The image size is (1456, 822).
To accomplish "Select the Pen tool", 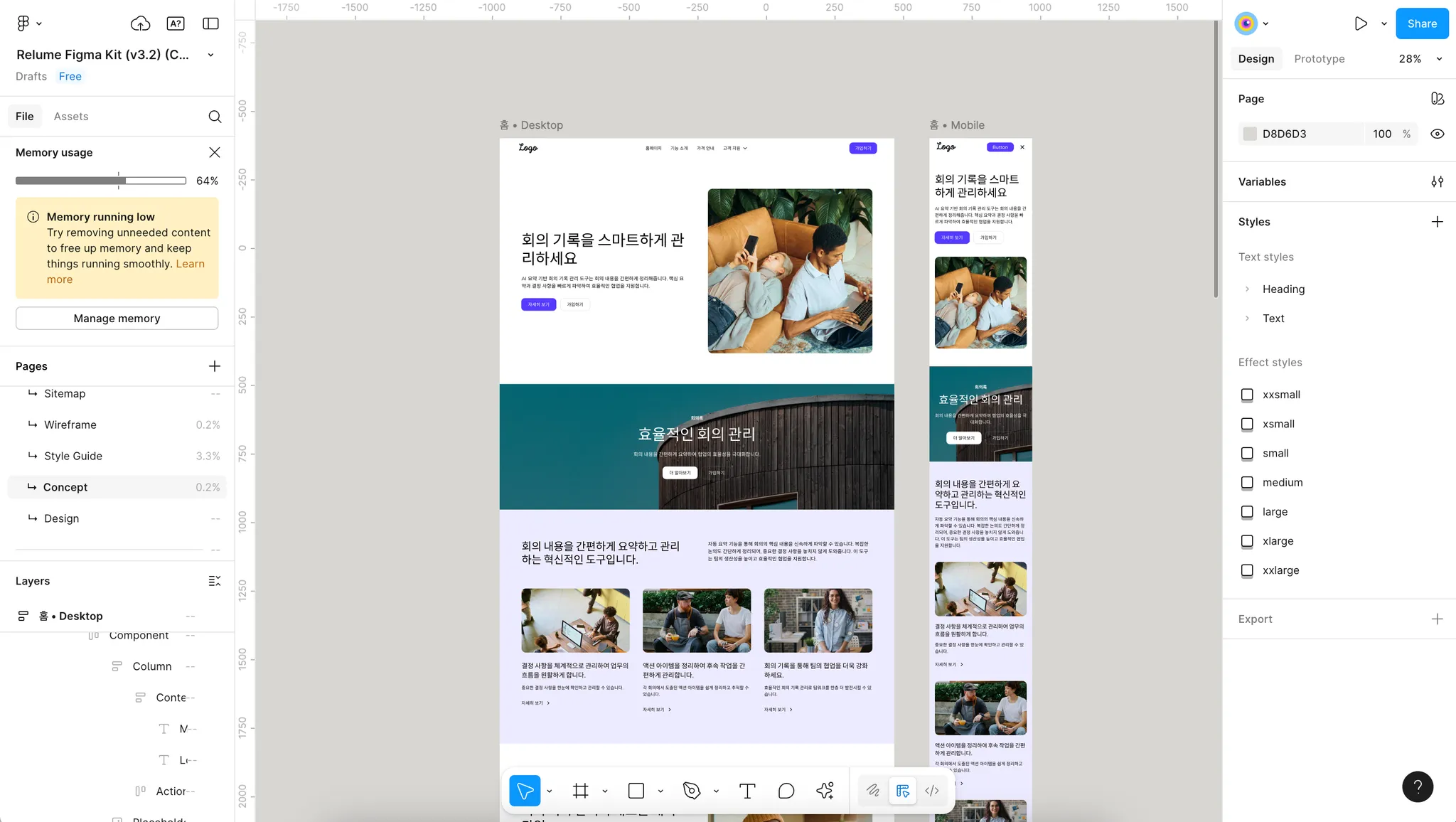I will click(x=690, y=790).
